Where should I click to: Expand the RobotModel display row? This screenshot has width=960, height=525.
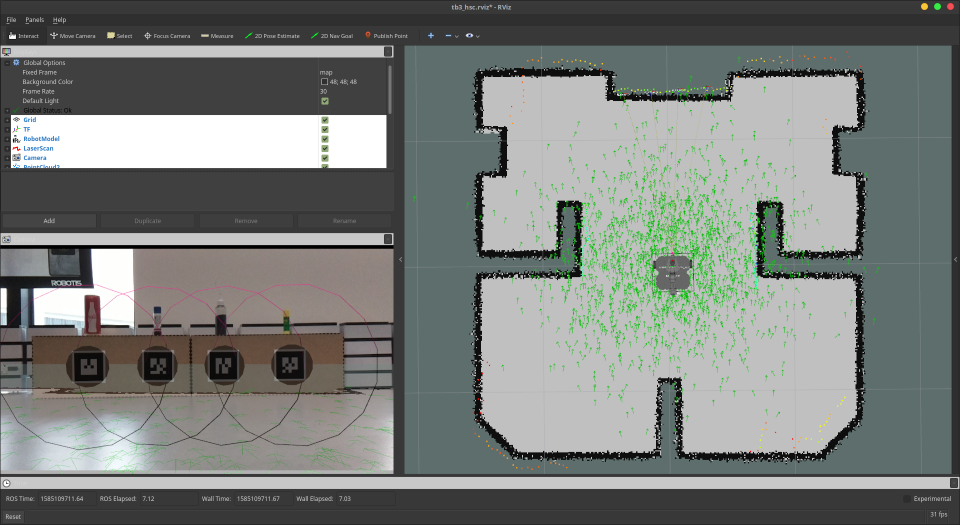click(x=7, y=139)
